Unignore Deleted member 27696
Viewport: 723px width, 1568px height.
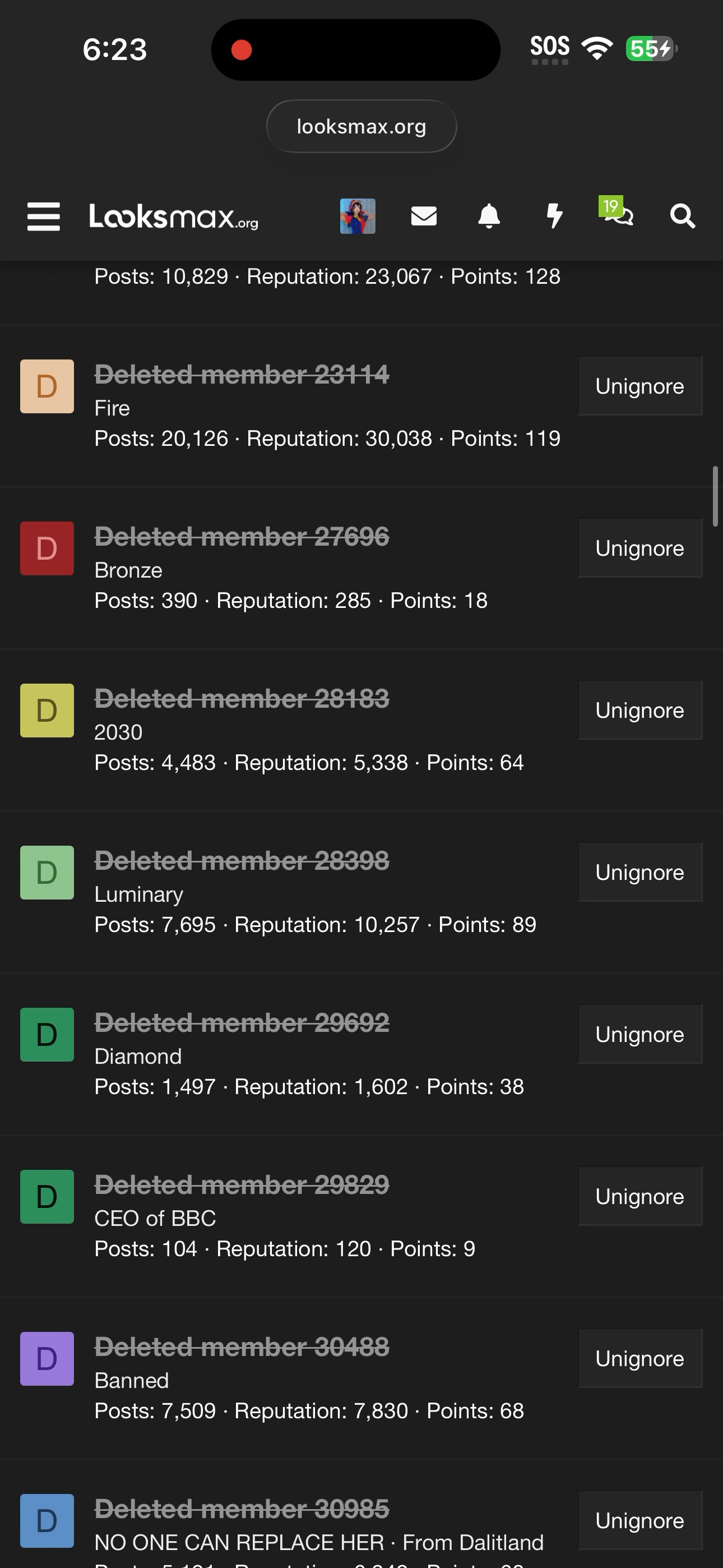coord(639,548)
